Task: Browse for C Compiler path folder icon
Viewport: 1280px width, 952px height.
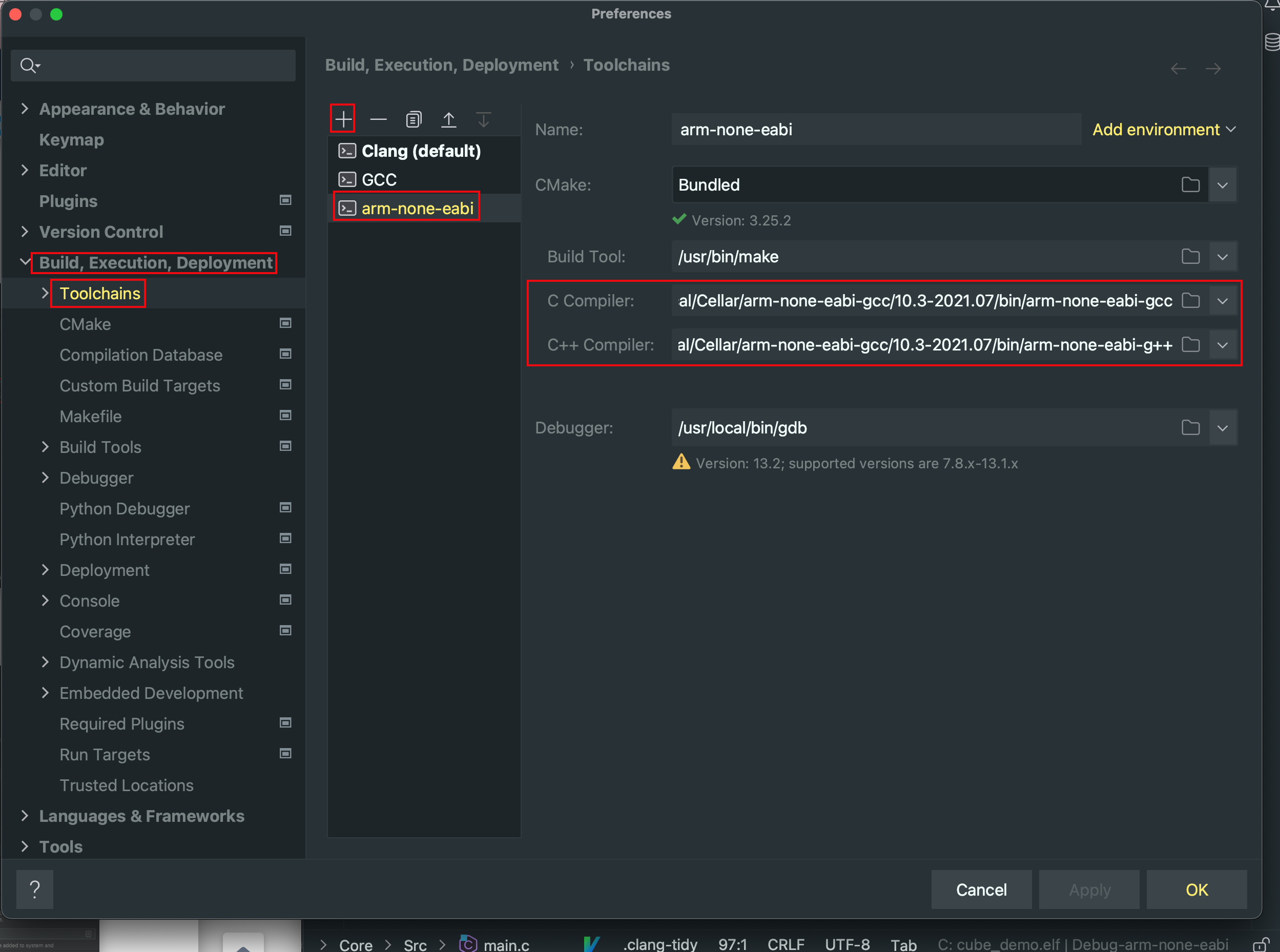Action: pyautogui.click(x=1190, y=301)
